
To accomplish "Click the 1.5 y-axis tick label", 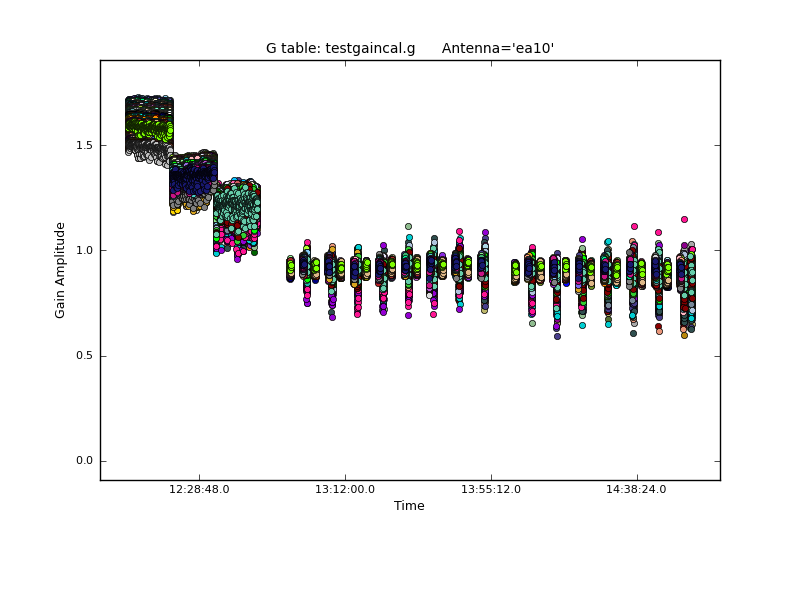I will point(82,145).
